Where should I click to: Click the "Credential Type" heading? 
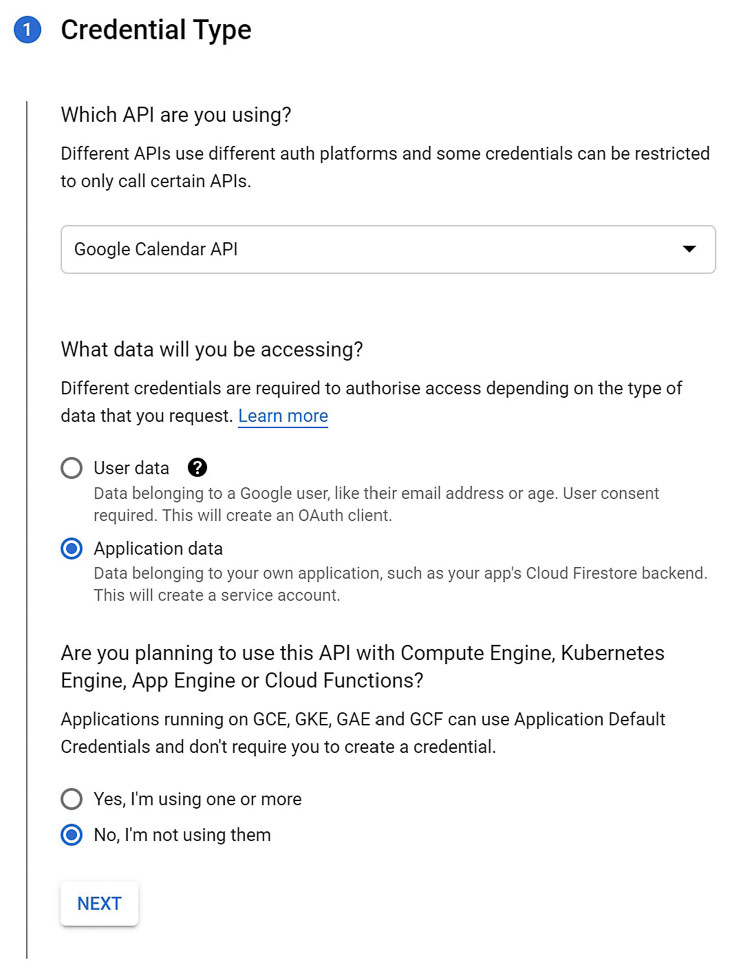156,29
